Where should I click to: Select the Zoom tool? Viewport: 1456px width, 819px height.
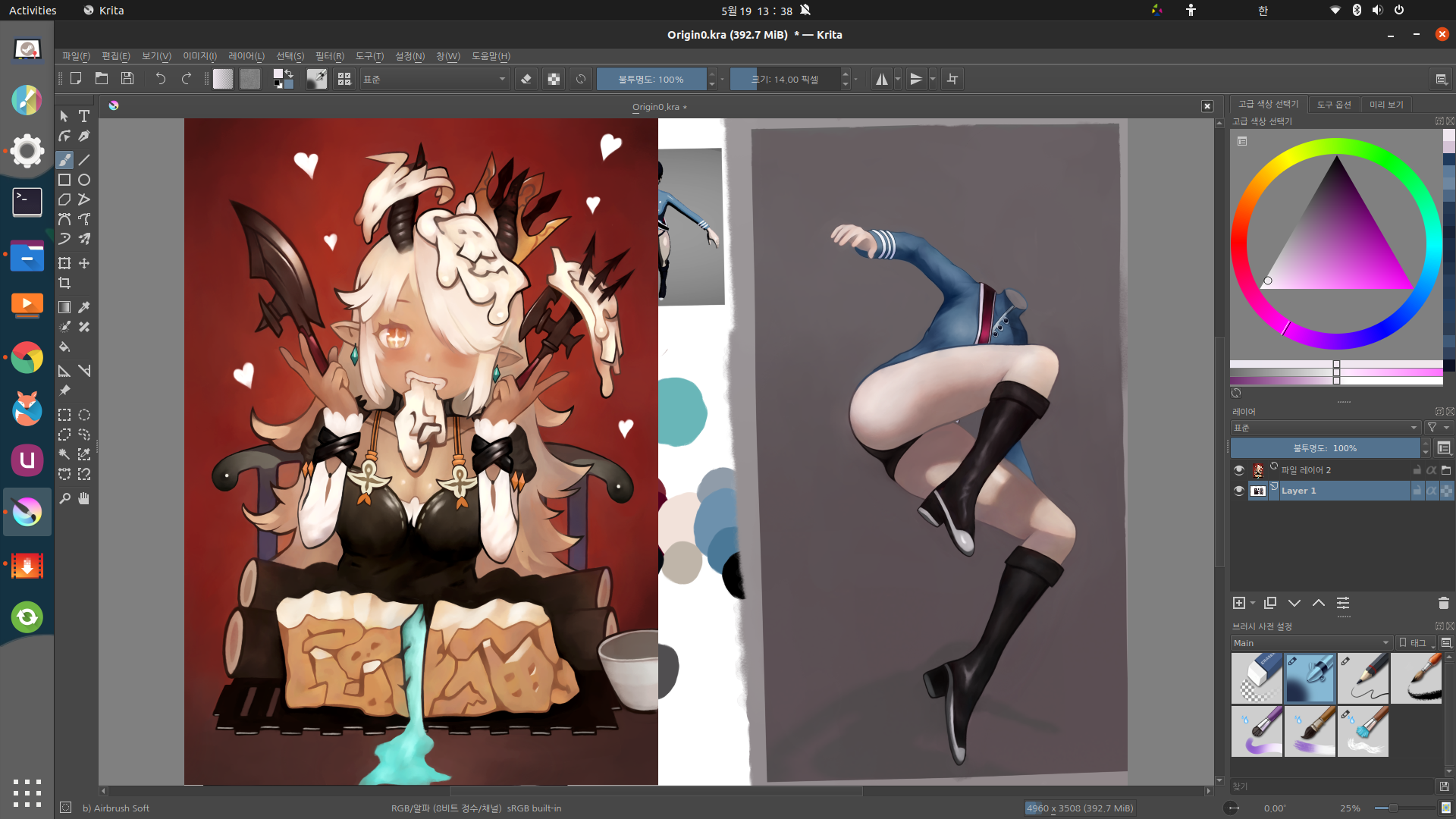click(64, 498)
